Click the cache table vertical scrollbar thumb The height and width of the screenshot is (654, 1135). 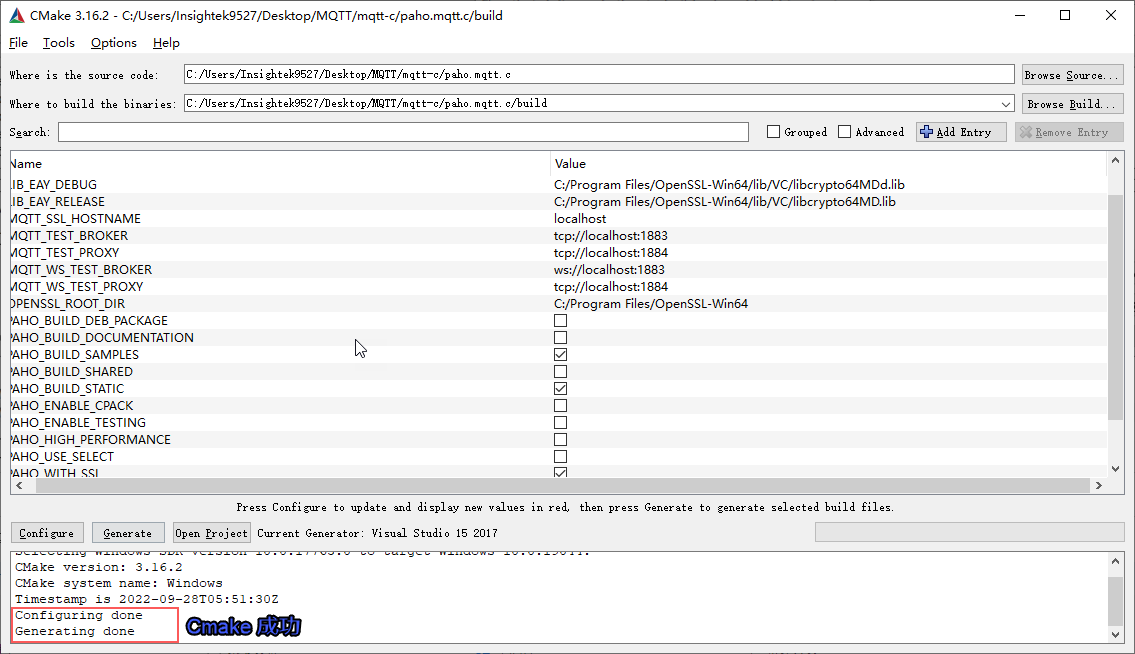[1115, 307]
